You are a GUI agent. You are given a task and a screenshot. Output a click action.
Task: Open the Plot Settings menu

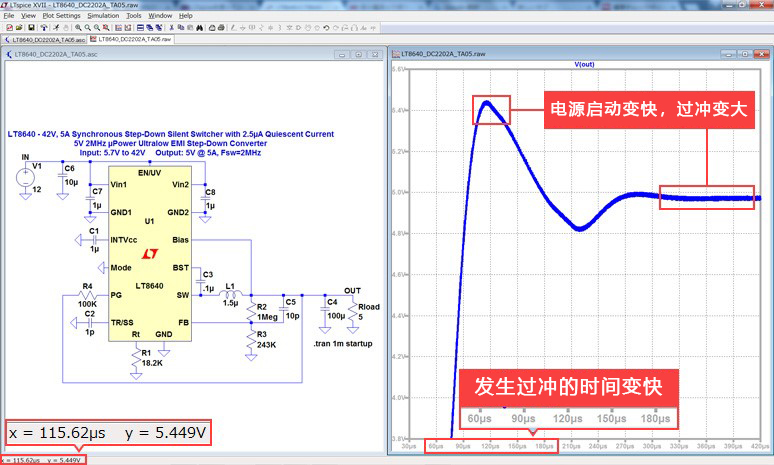click(x=61, y=16)
